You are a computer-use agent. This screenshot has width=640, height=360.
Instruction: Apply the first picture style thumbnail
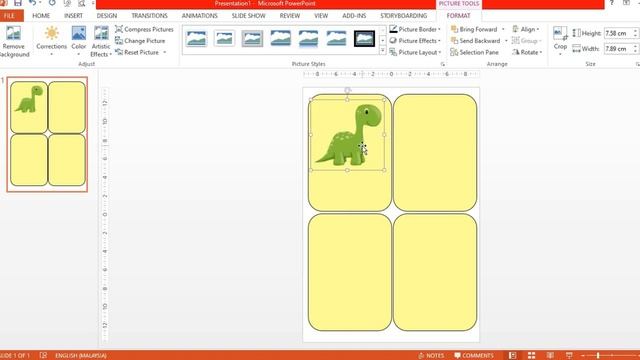(x=196, y=39)
